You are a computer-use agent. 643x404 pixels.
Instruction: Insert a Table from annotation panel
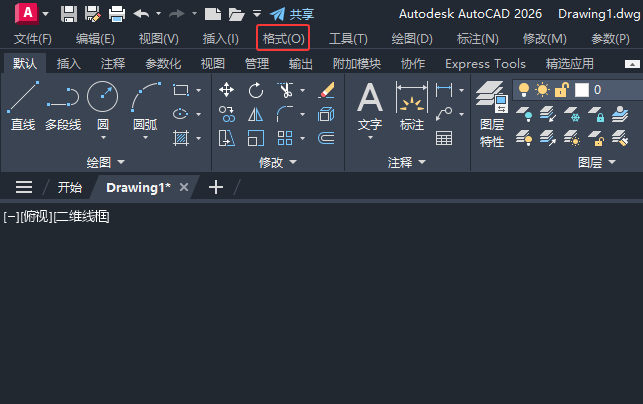coord(444,138)
